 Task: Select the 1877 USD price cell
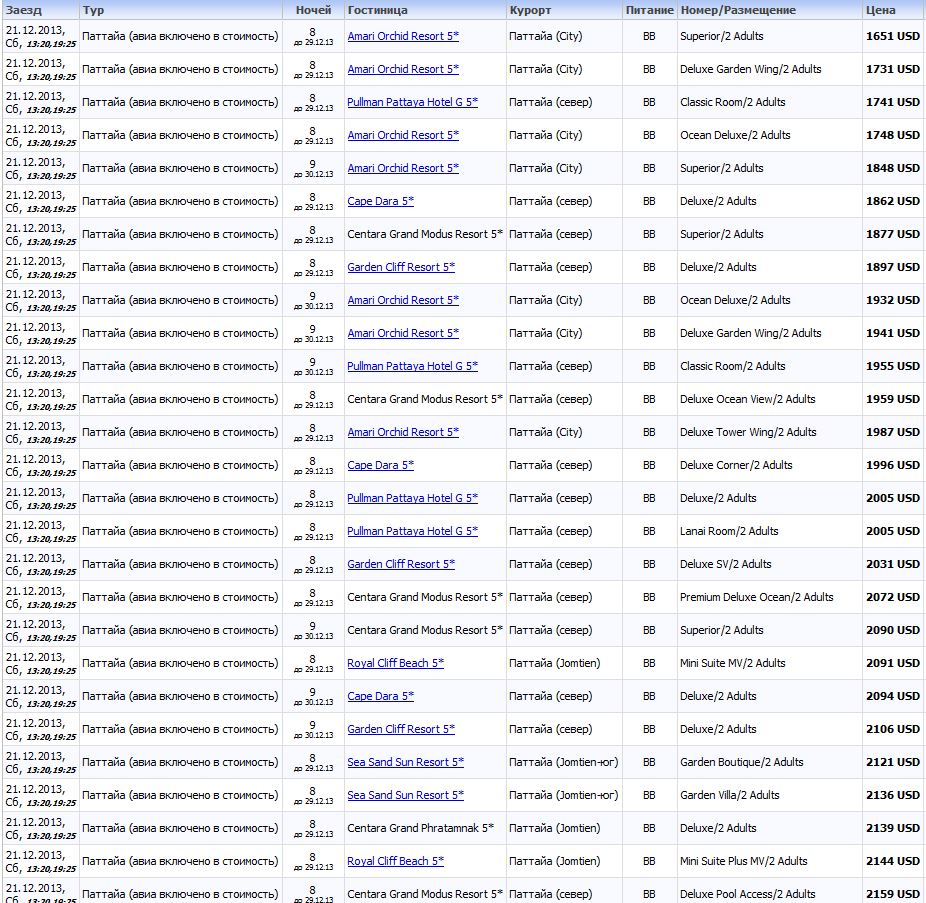pyautogui.click(x=892, y=234)
